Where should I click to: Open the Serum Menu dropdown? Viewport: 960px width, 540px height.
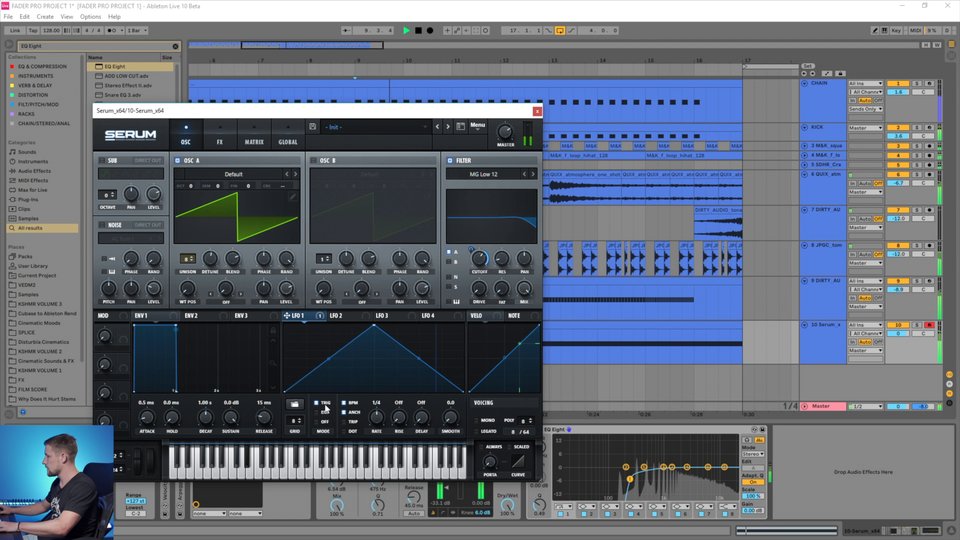[478, 126]
